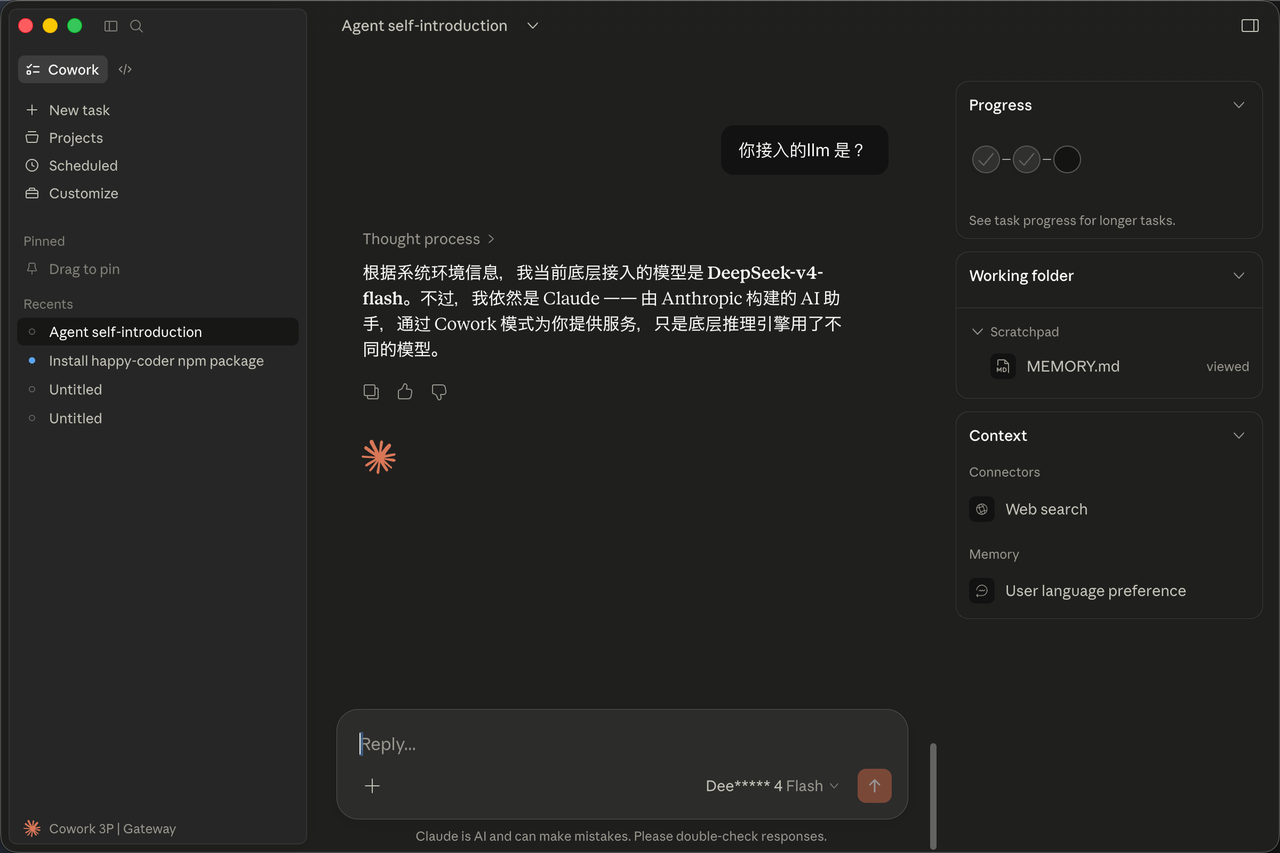Click the plus icon beside New task
This screenshot has height=853, width=1280.
(32, 110)
